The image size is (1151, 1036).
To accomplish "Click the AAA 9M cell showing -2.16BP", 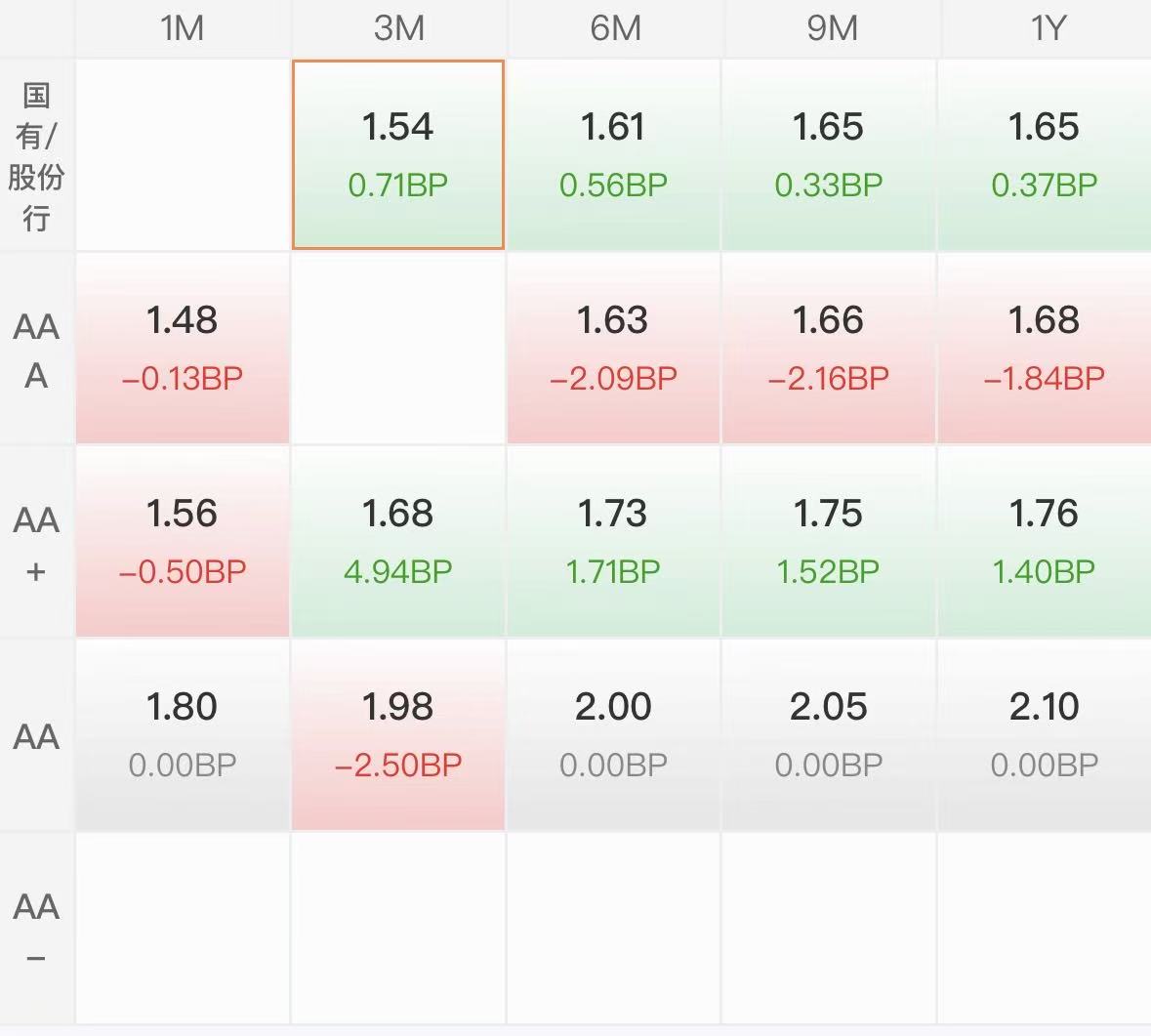I will [829, 349].
